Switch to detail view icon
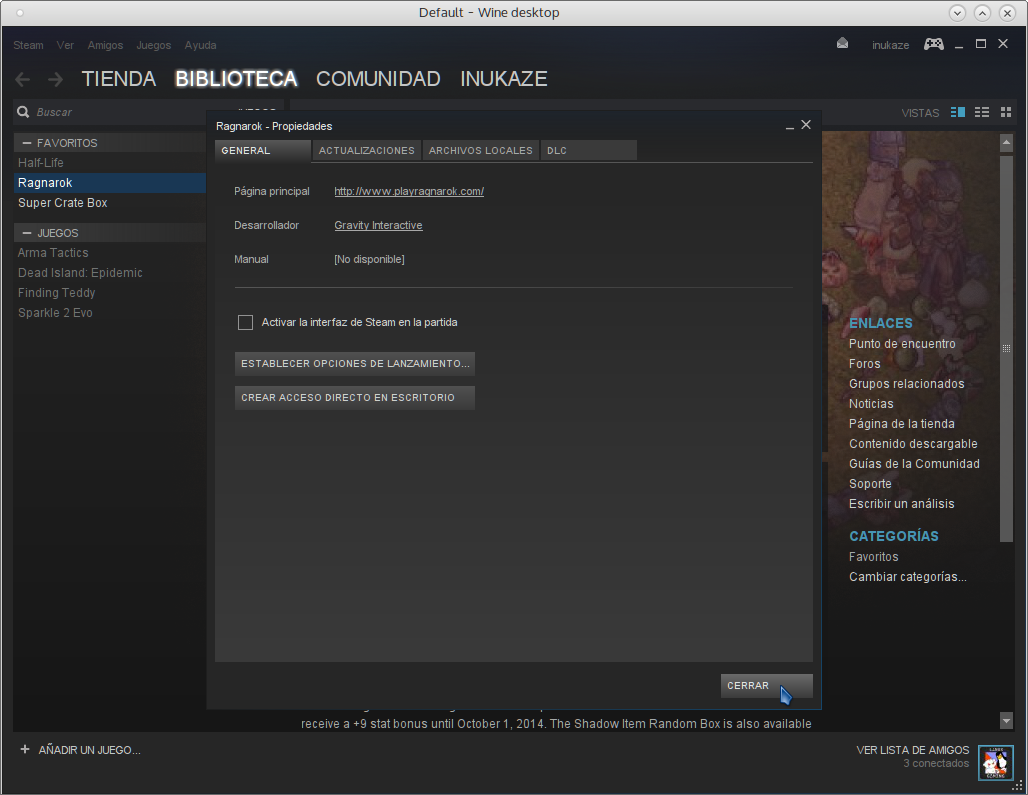1028x795 pixels. [x=958, y=112]
